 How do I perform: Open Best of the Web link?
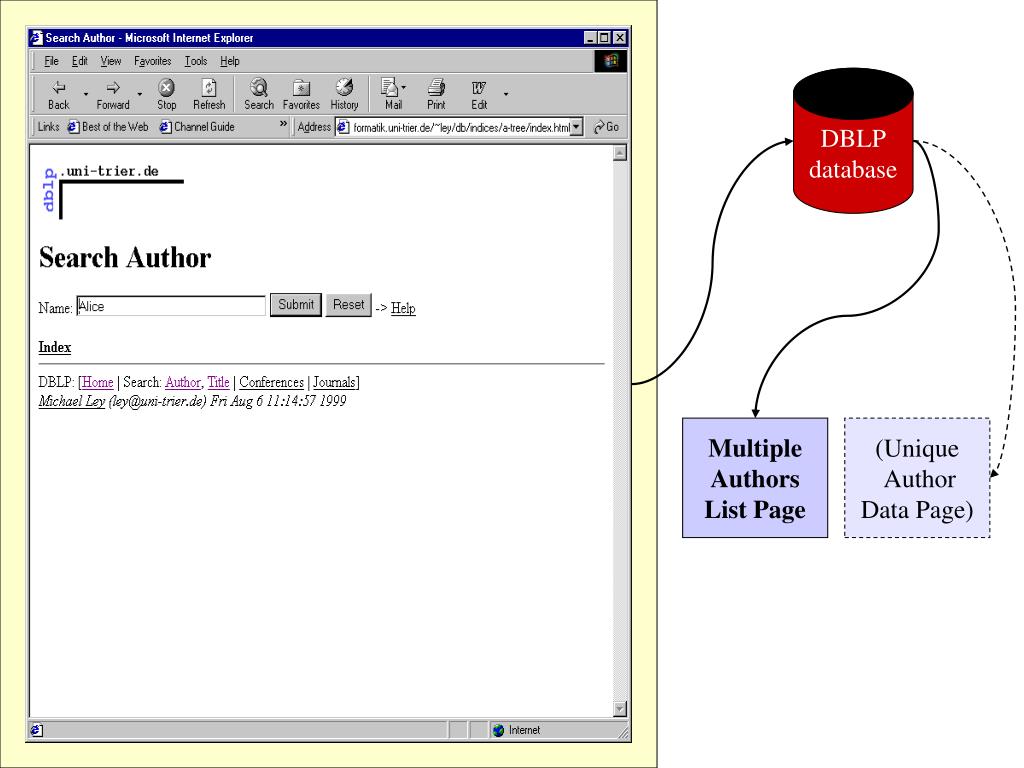point(108,127)
